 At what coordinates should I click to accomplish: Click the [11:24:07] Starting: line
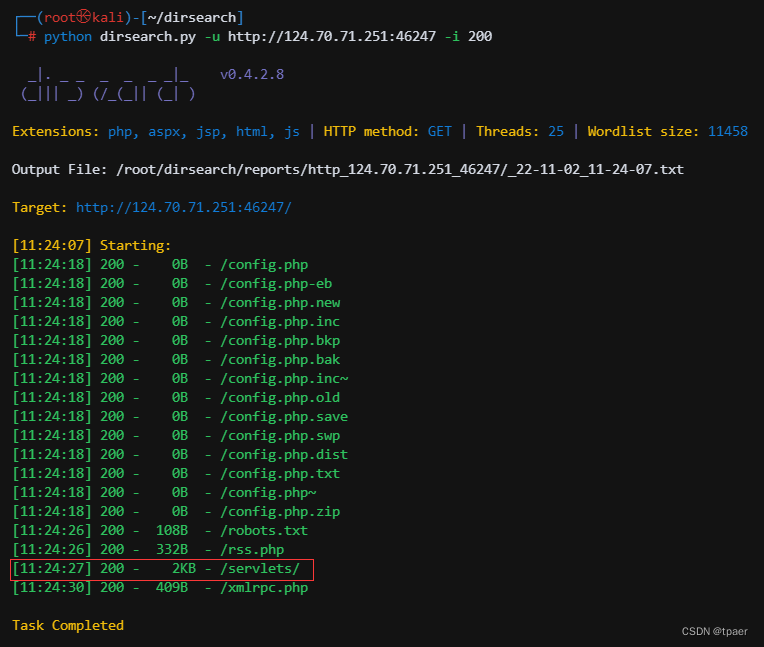92,246
